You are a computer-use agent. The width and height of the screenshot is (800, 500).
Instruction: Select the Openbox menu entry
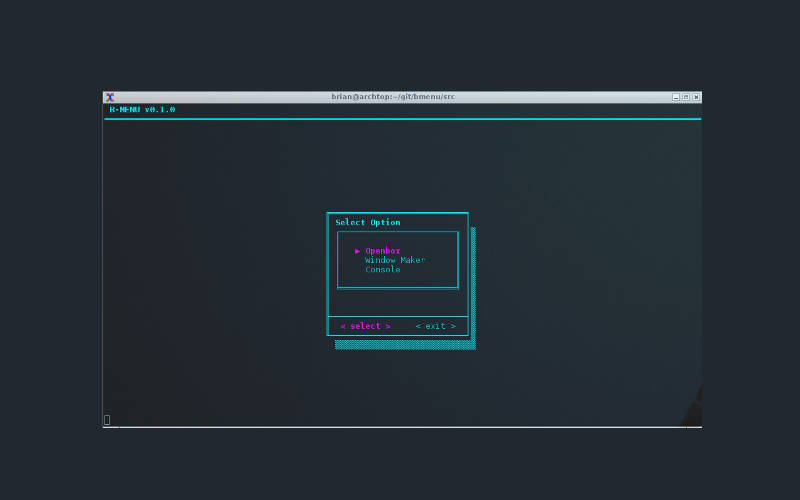[x=383, y=251]
